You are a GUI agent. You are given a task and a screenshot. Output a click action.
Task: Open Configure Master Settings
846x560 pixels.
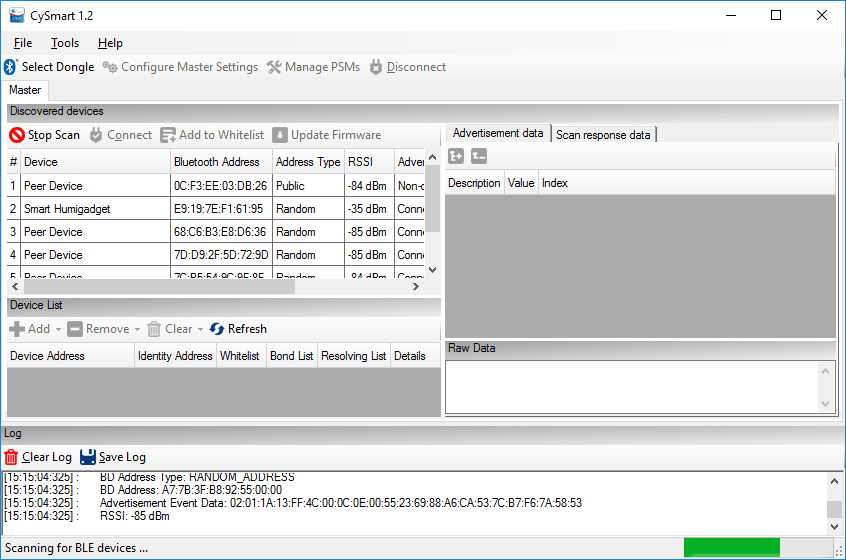[180, 67]
